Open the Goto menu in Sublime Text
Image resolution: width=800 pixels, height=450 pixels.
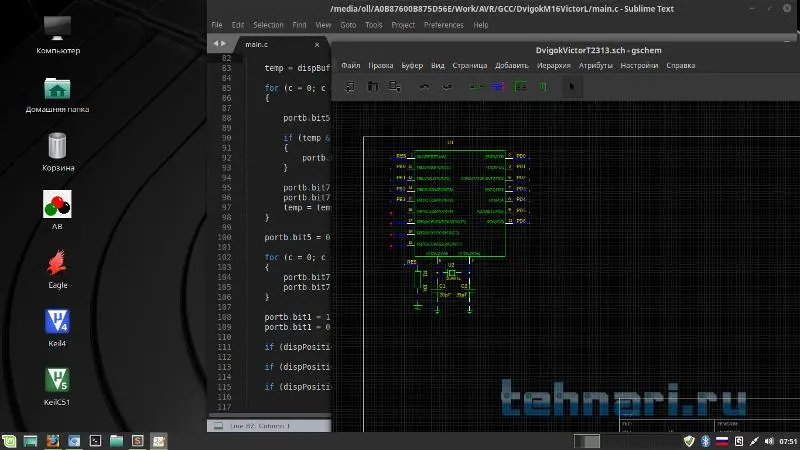[x=348, y=25]
